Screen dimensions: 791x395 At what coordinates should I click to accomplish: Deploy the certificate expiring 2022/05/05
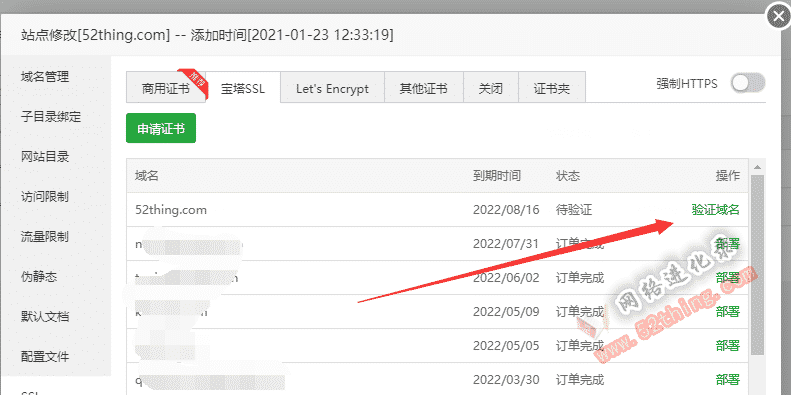click(727, 346)
